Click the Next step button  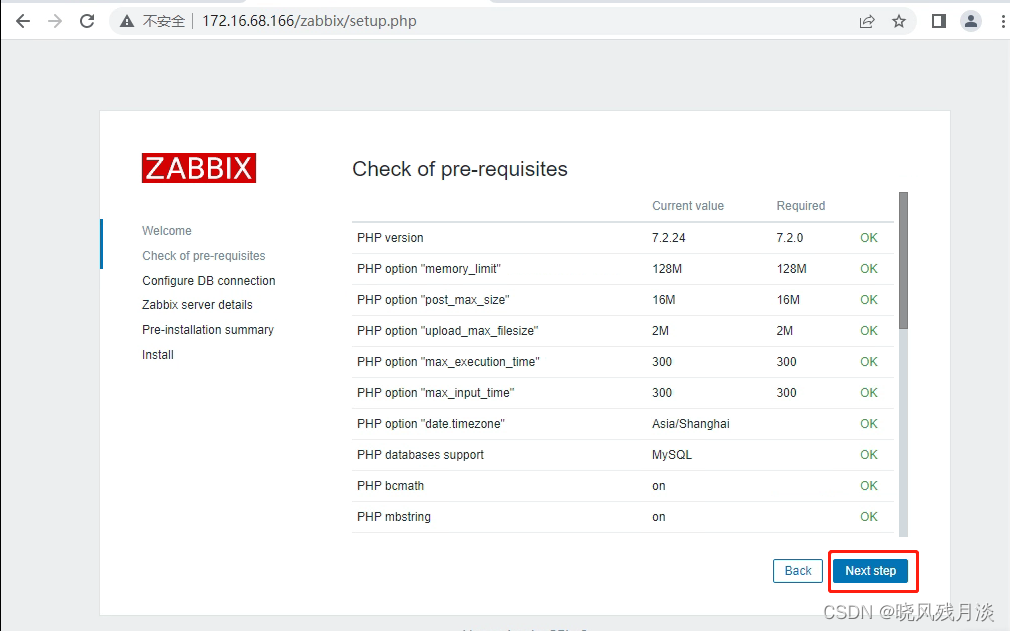(x=870, y=571)
